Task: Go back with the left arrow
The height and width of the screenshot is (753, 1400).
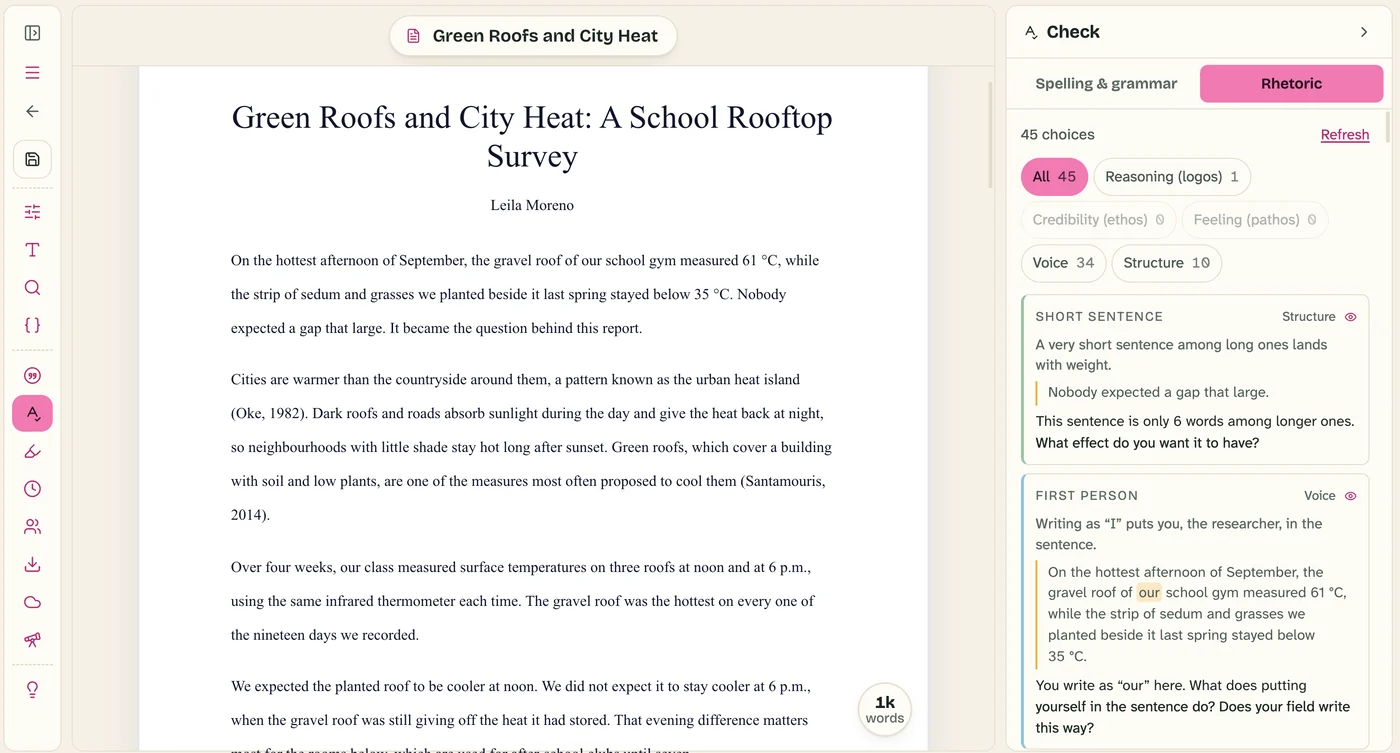Action: (32, 111)
